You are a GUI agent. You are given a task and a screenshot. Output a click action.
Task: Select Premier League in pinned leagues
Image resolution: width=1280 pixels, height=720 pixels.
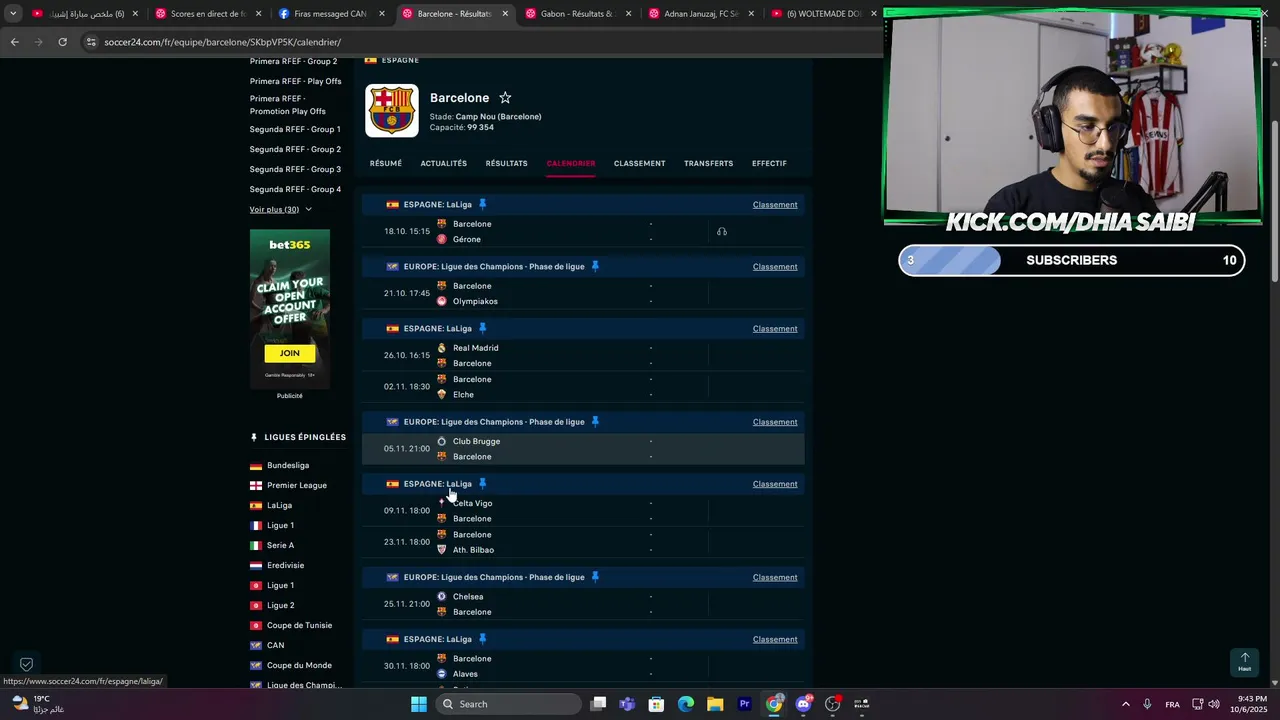point(297,485)
